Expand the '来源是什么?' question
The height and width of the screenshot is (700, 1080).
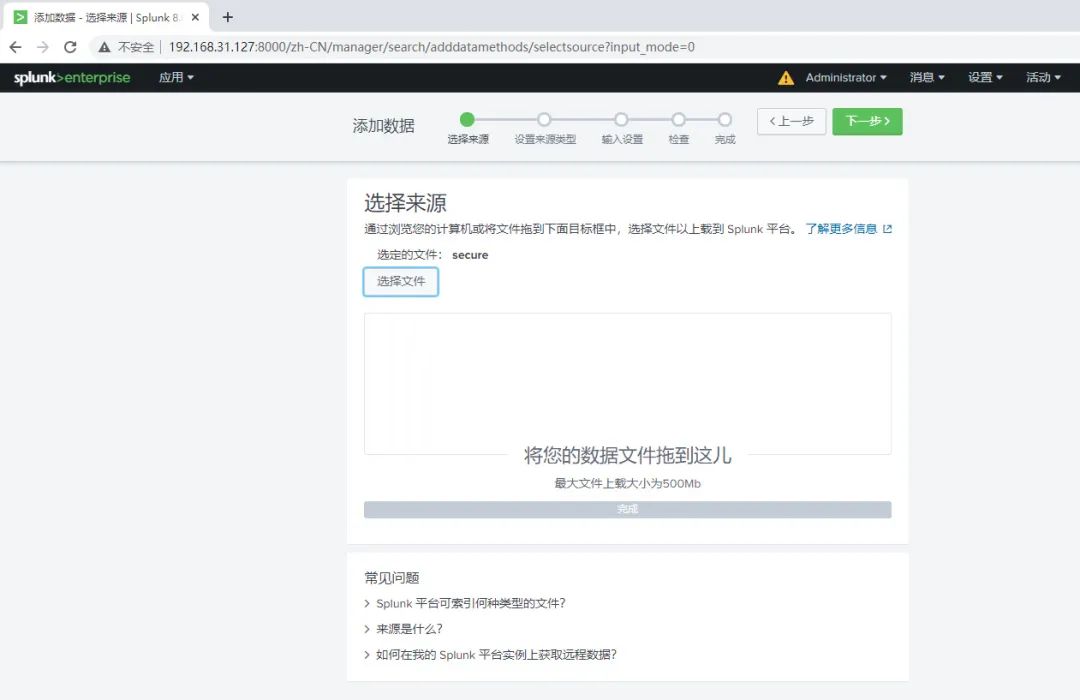click(404, 629)
